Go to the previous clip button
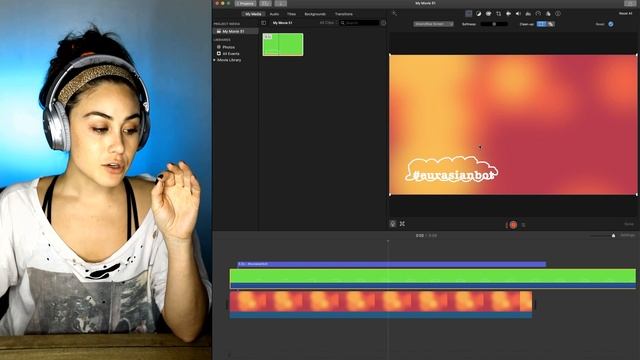This screenshot has height=360, width=640. coord(506,225)
